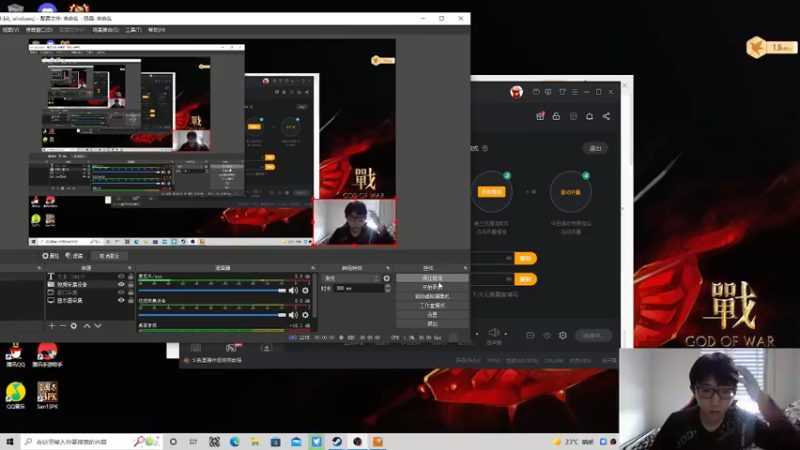Open OBS Help menu
This screenshot has height=450, width=800.
point(157,30)
